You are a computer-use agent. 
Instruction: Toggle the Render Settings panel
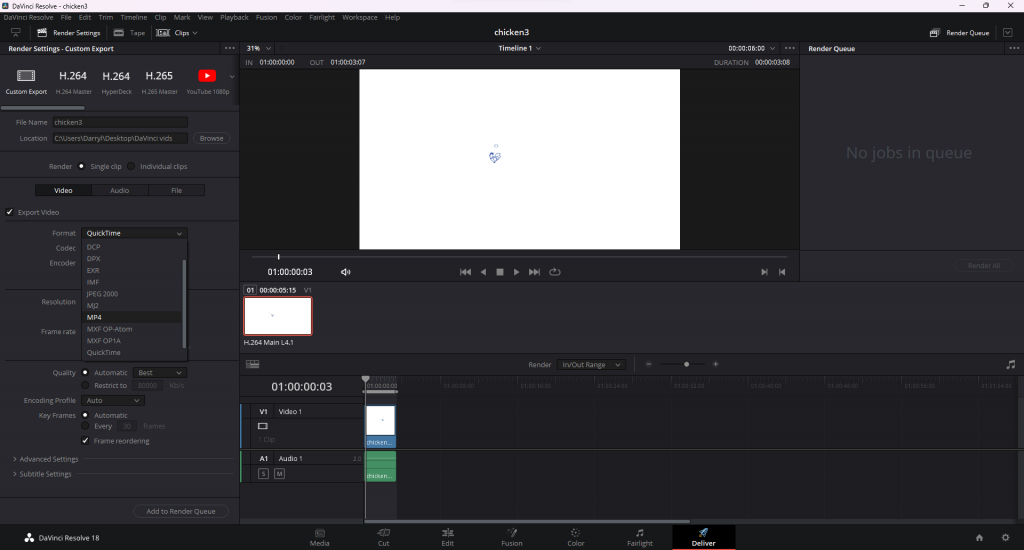pos(69,33)
